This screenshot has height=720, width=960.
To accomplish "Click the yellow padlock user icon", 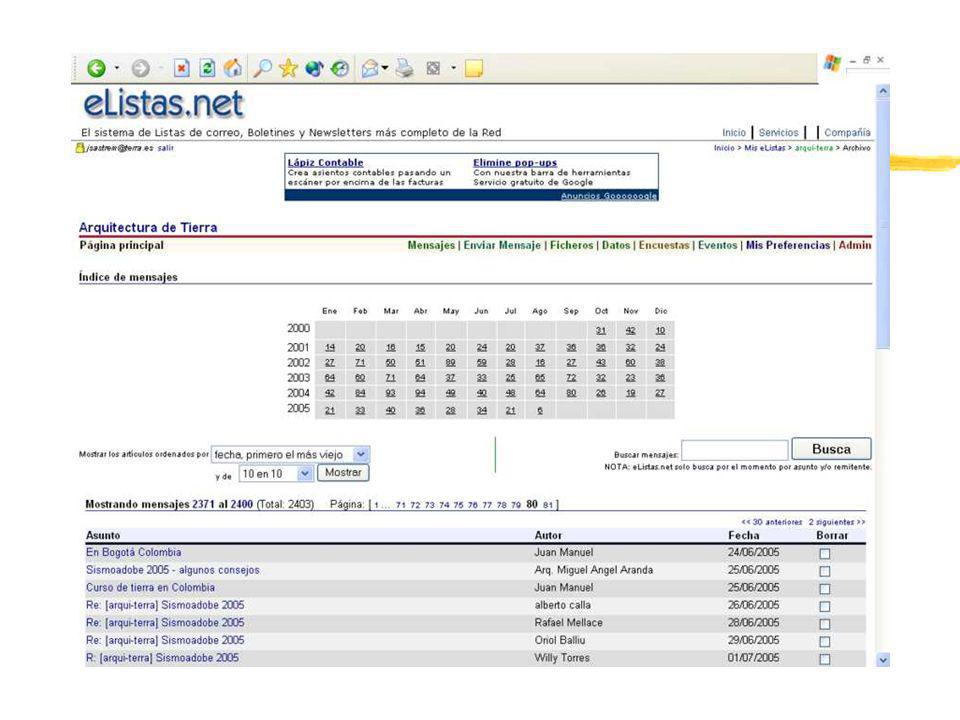I will (80, 148).
